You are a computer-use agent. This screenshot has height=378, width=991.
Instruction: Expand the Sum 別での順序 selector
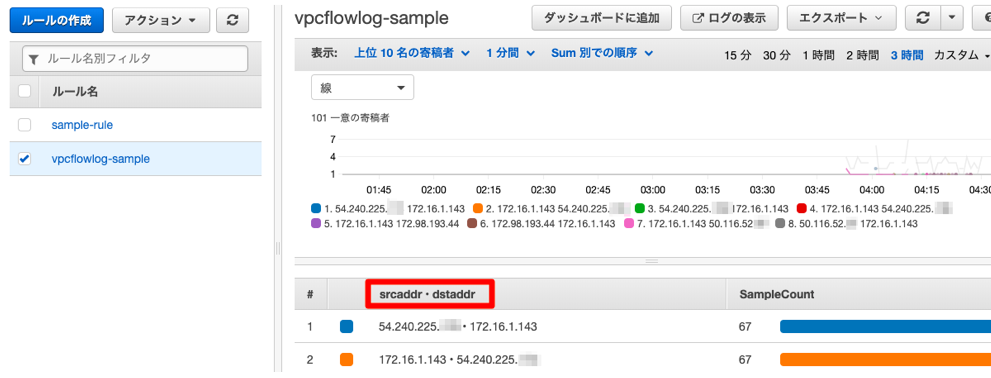tap(602, 53)
